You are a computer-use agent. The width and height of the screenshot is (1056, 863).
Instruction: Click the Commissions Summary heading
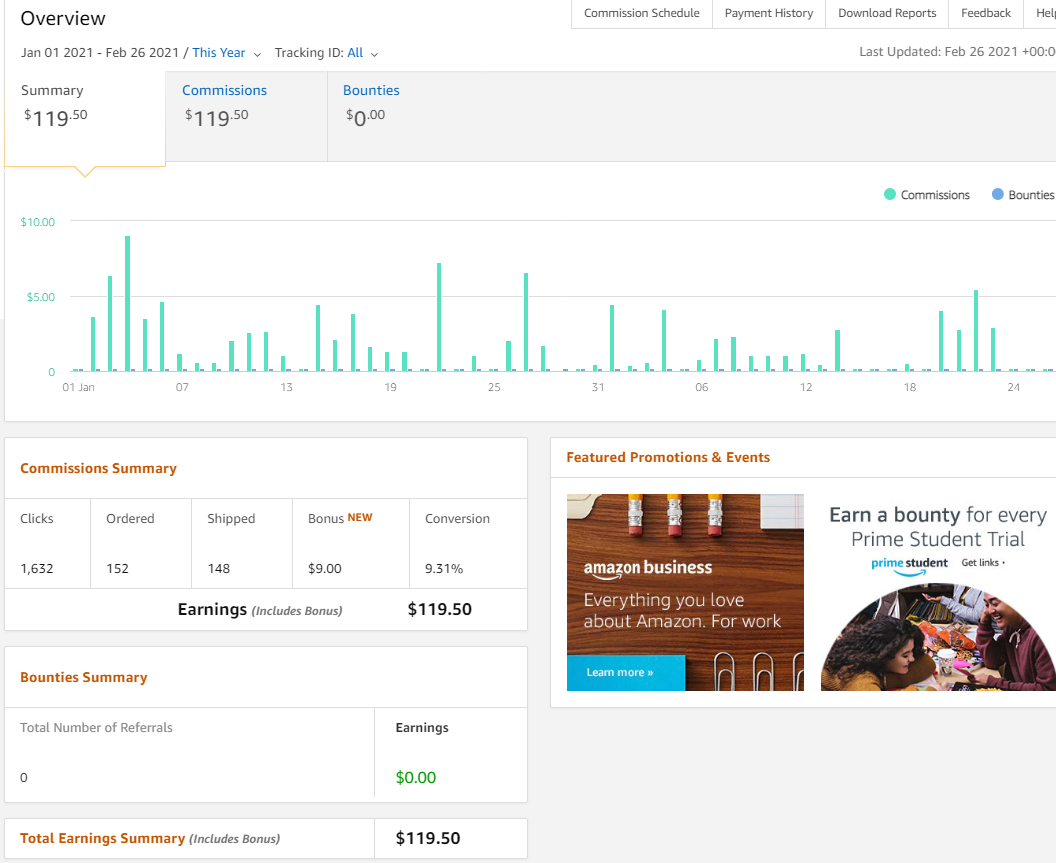[98, 468]
